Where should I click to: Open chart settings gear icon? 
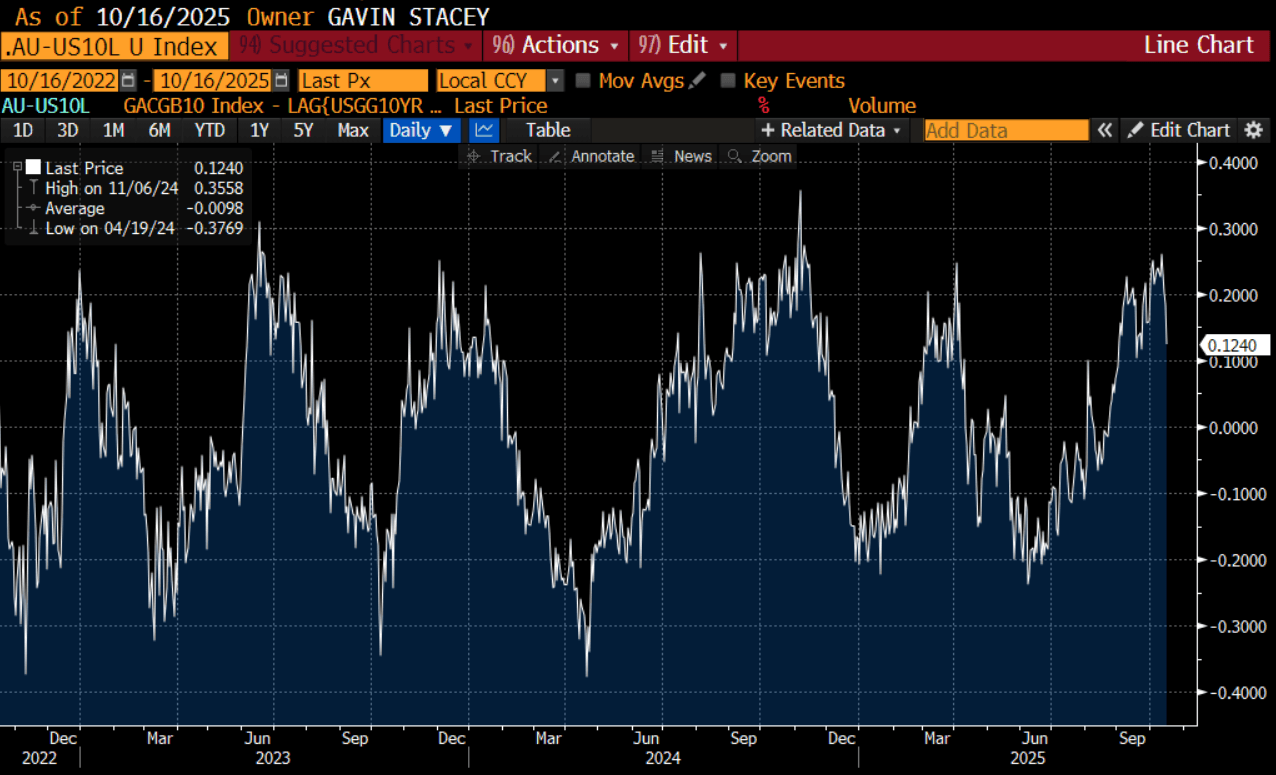click(1253, 130)
